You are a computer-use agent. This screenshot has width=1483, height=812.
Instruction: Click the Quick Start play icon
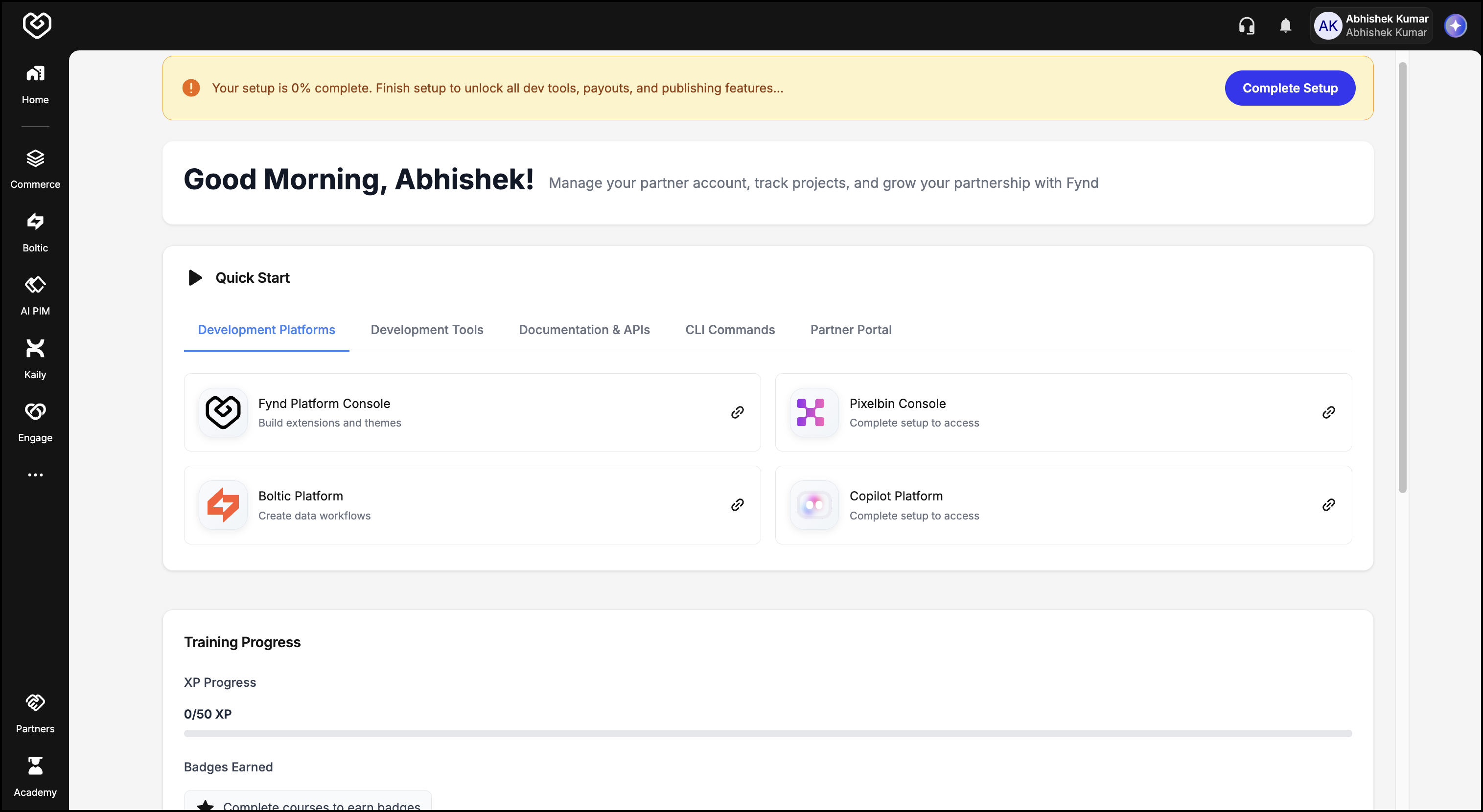[195, 278]
